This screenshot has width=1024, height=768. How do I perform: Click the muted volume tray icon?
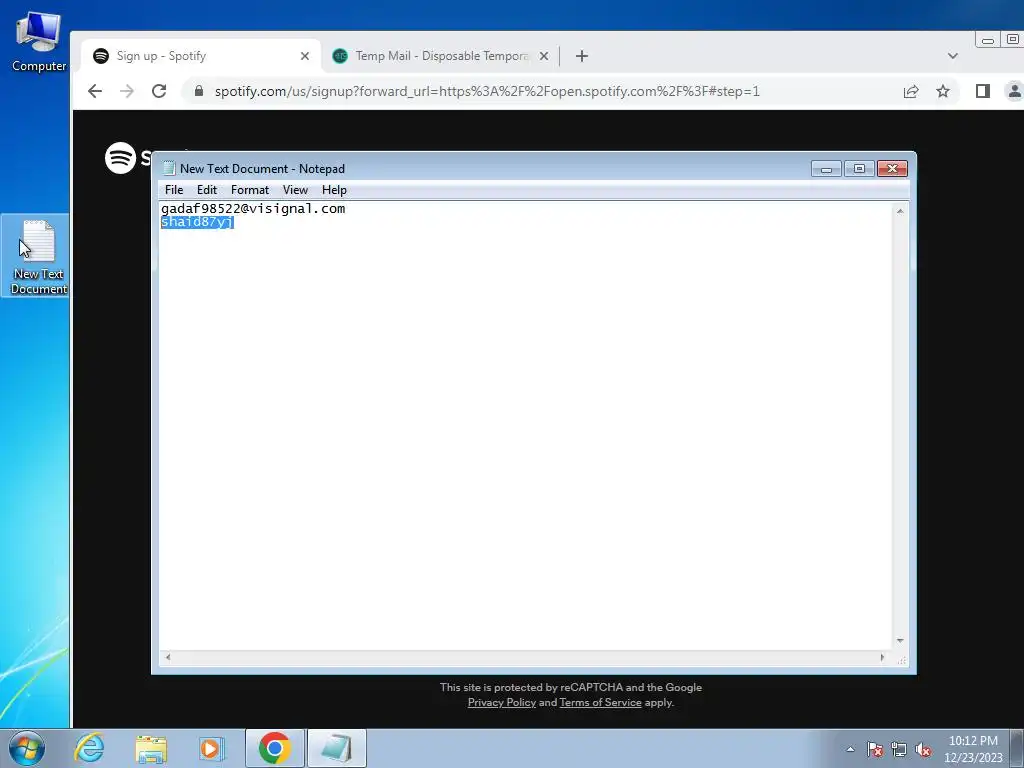pyautogui.click(x=923, y=749)
